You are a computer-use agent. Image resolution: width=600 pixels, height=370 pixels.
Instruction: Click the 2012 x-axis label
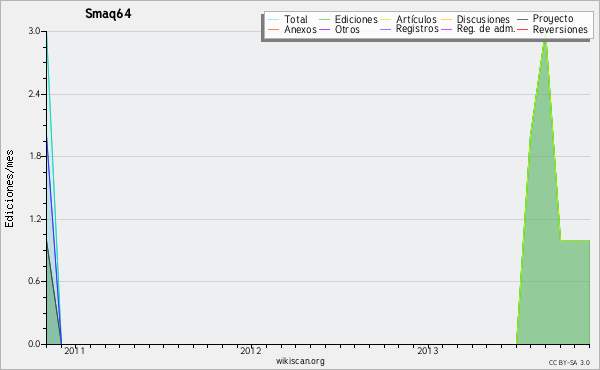(x=251, y=351)
